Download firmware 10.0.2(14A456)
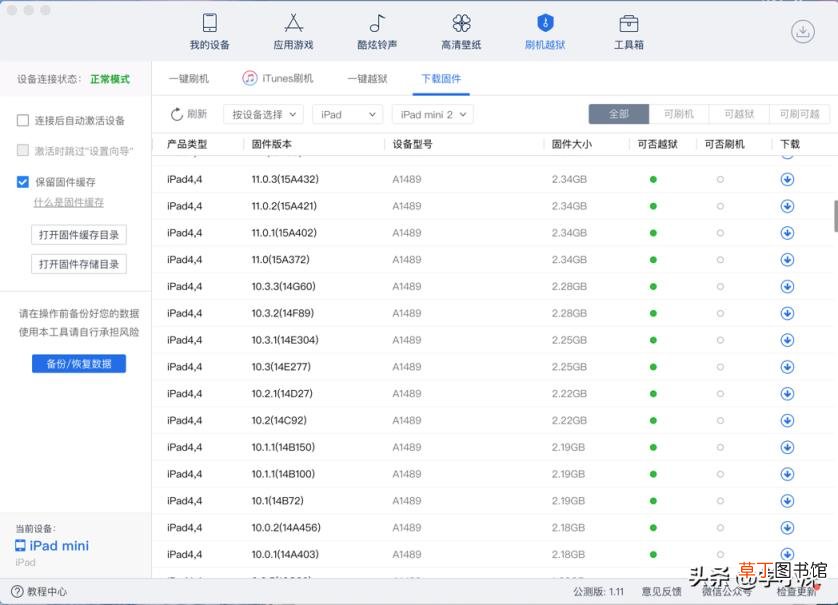The image size is (838, 605). (x=787, y=528)
